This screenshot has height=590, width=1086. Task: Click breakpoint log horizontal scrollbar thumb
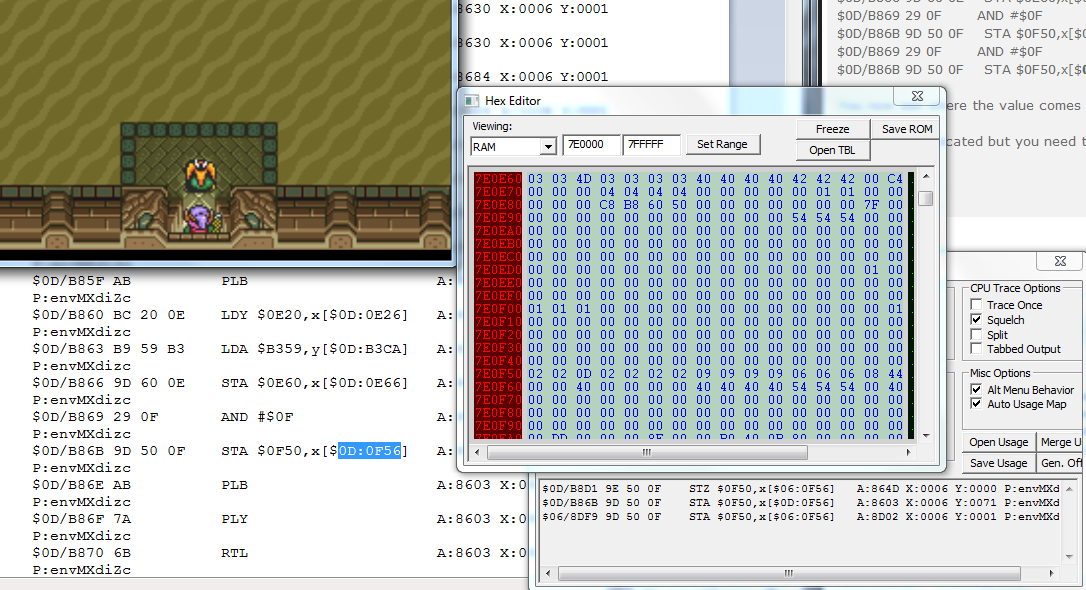pos(789,573)
